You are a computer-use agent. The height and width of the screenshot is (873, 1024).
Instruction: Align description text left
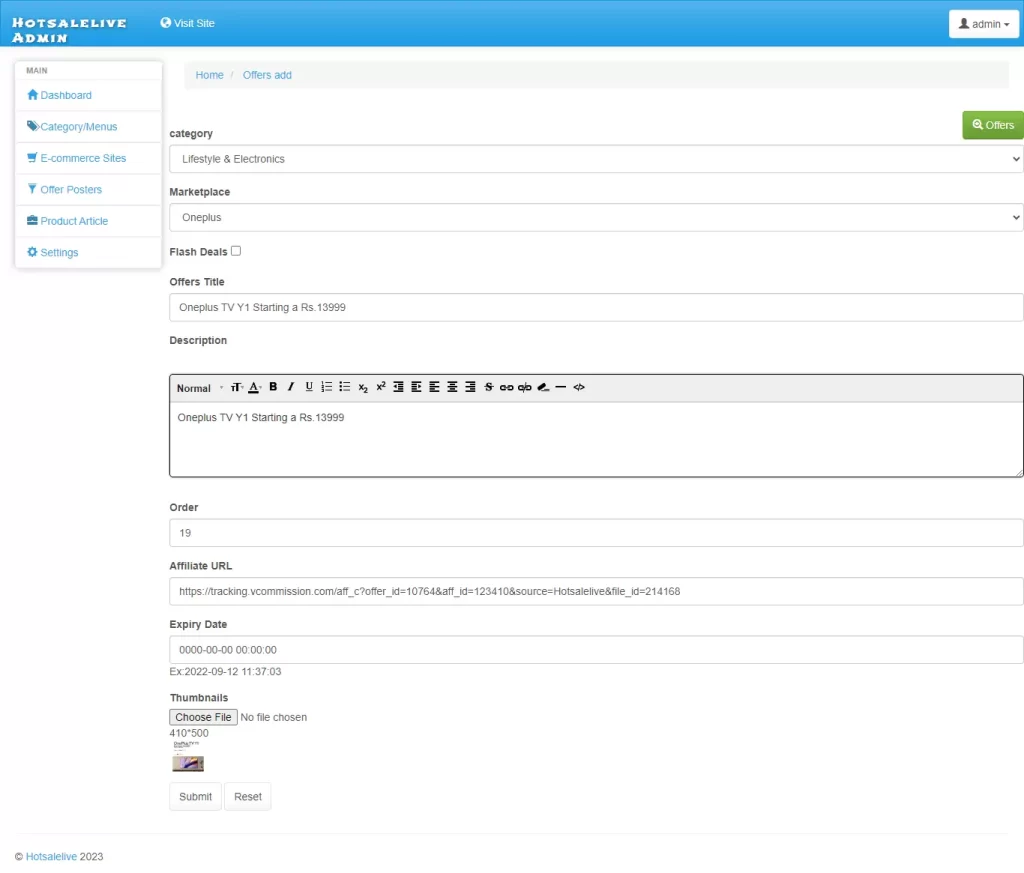click(434, 387)
